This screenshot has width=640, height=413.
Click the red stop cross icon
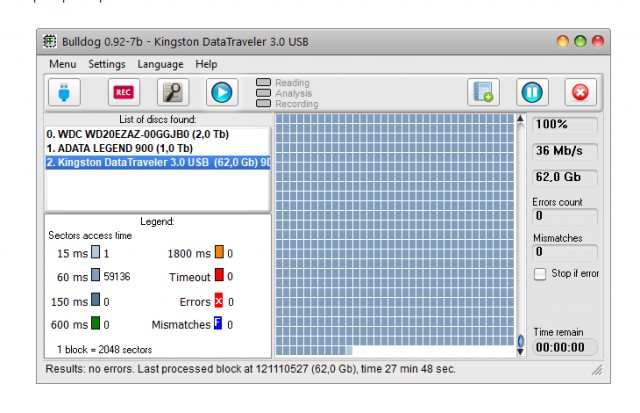coord(580,92)
